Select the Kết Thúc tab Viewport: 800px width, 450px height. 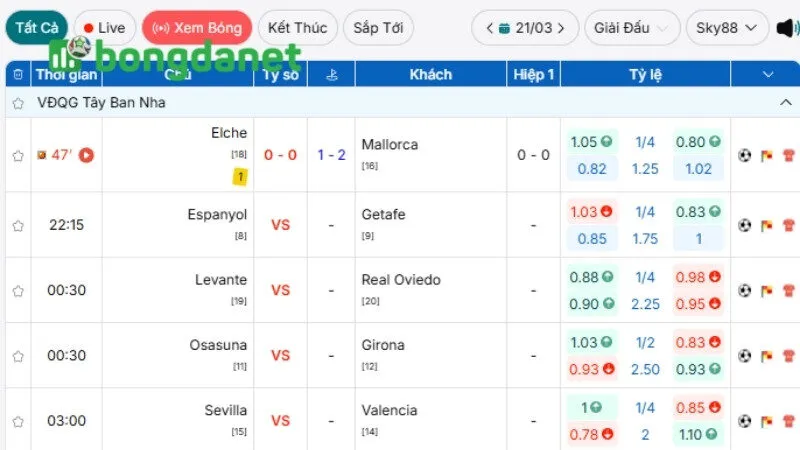297,28
